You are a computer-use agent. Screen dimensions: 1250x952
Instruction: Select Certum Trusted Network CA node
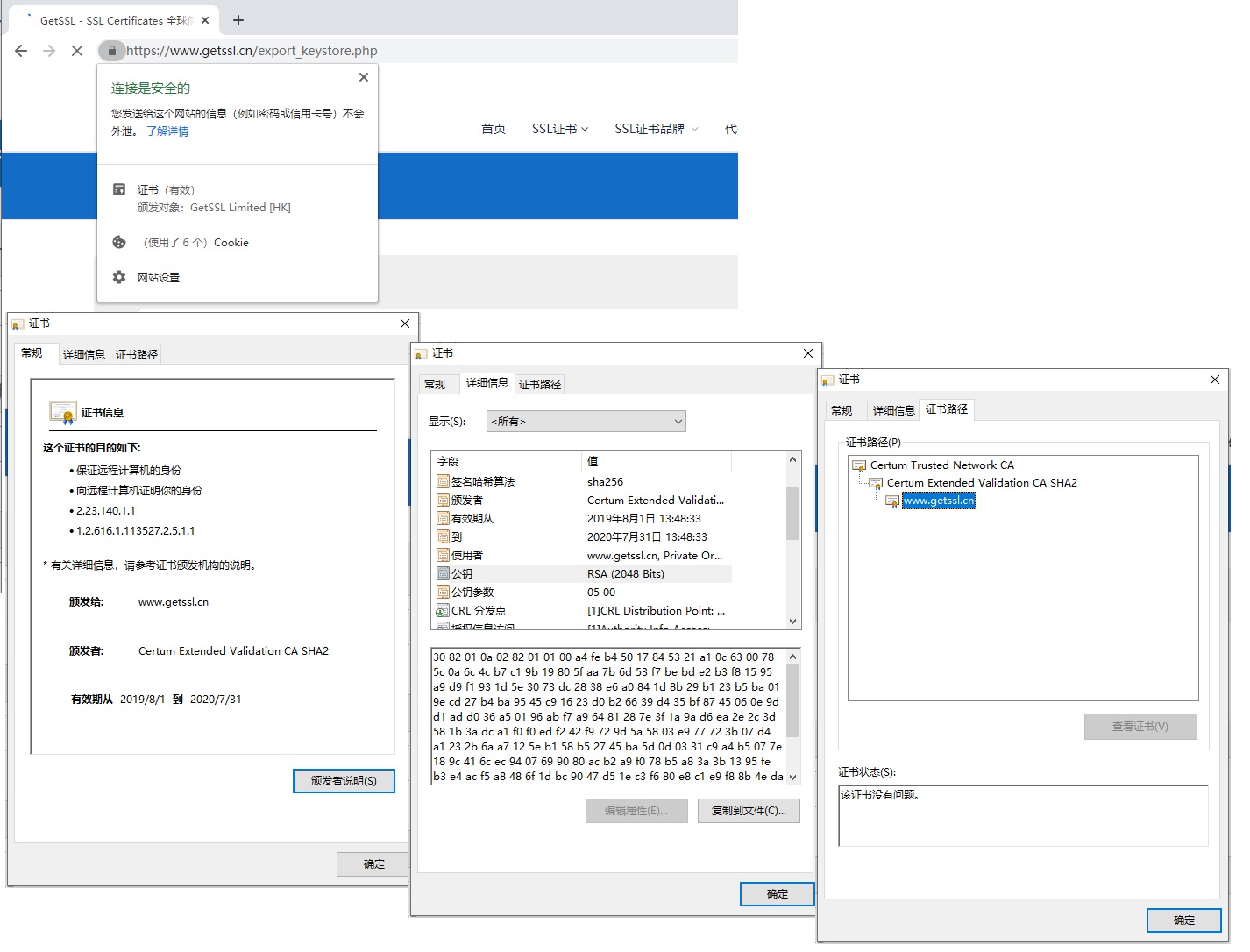941,465
